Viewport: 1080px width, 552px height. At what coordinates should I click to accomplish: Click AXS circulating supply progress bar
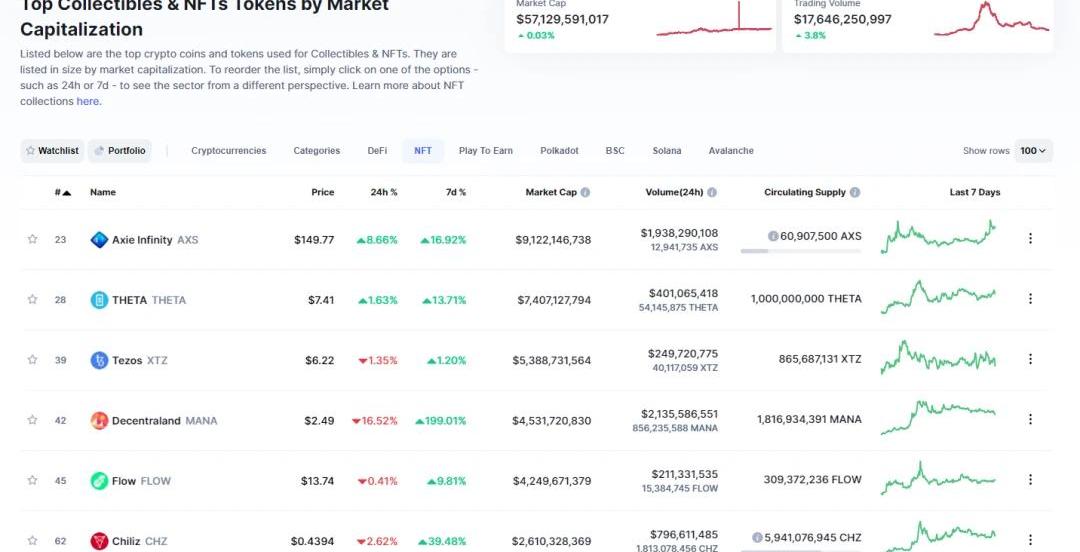(x=801, y=251)
